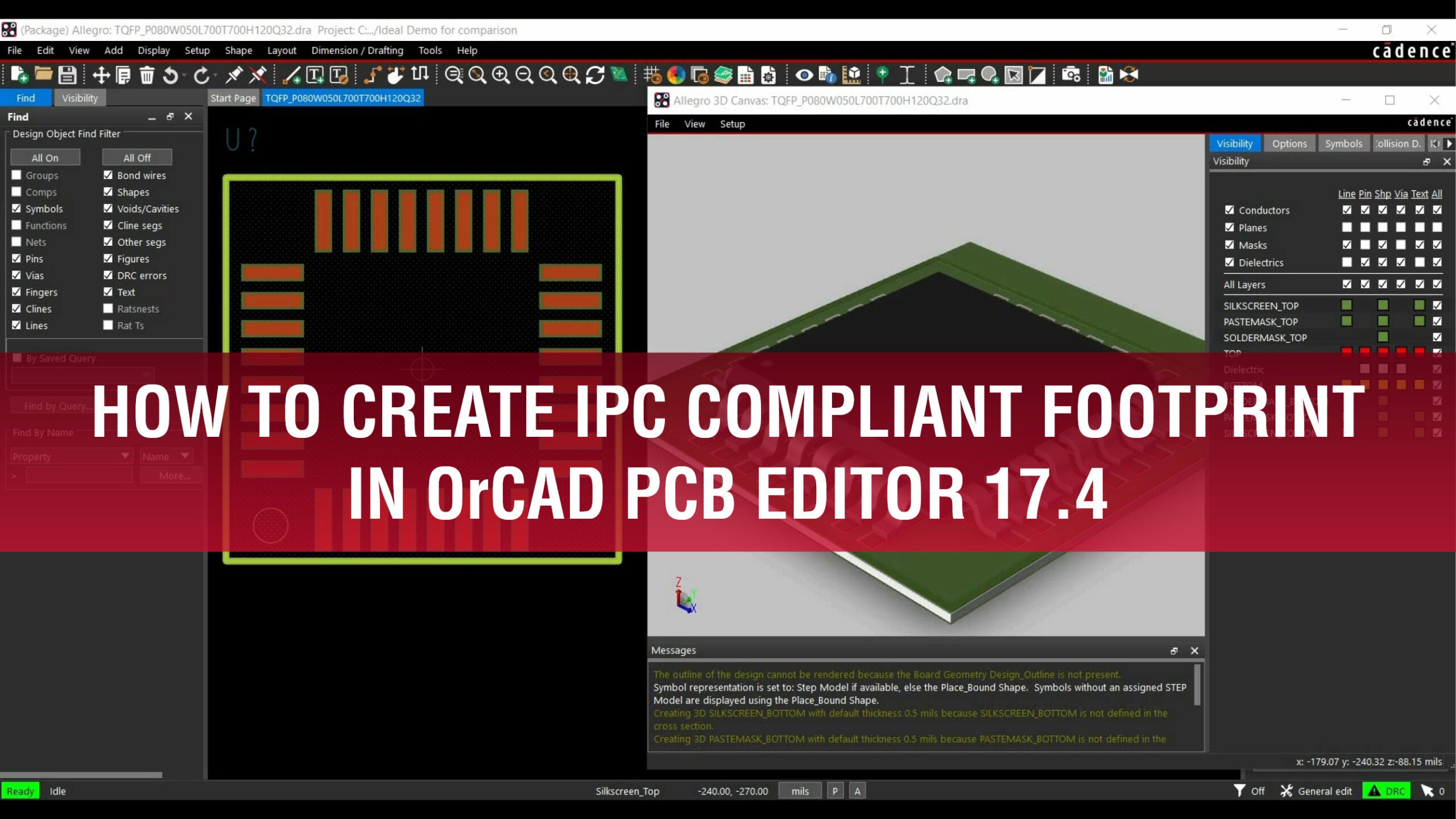
Task: Open the Shape menu
Action: [x=238, y=50]
